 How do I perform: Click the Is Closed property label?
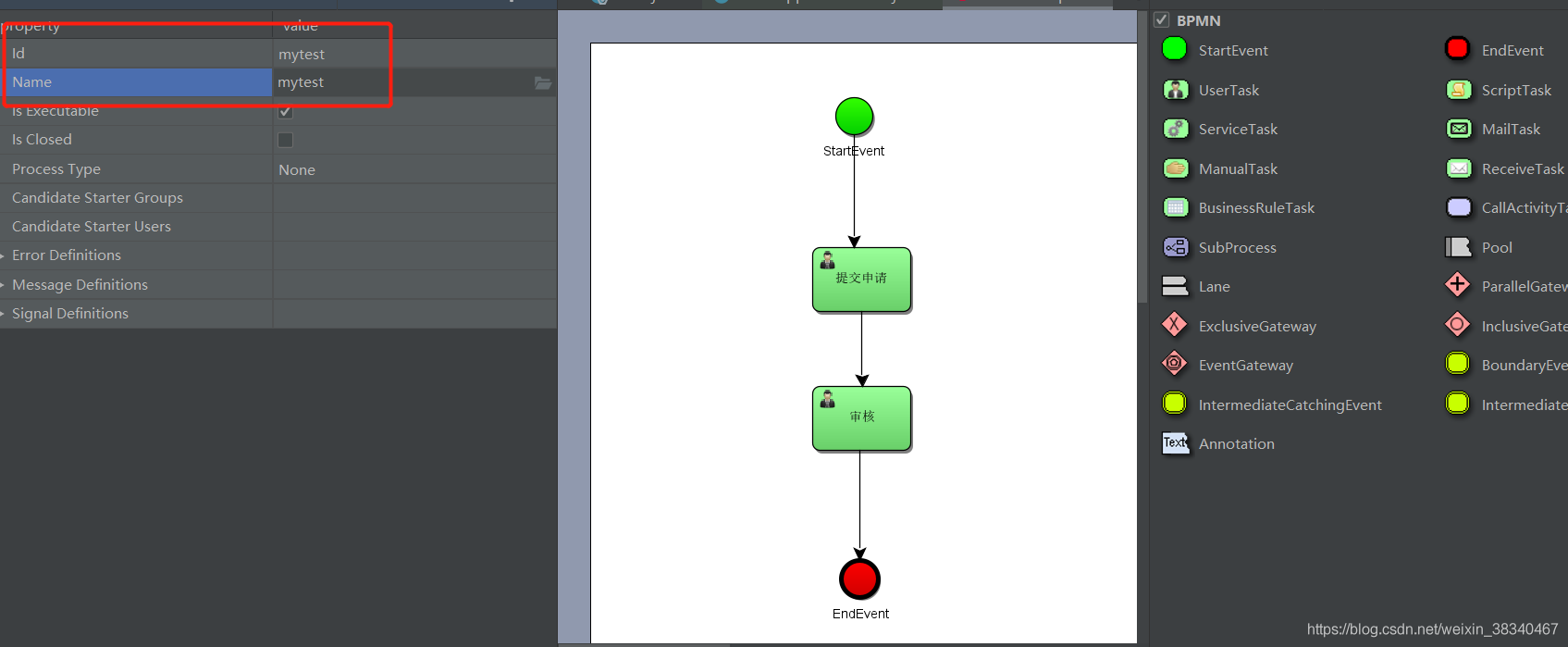[42, 140]
